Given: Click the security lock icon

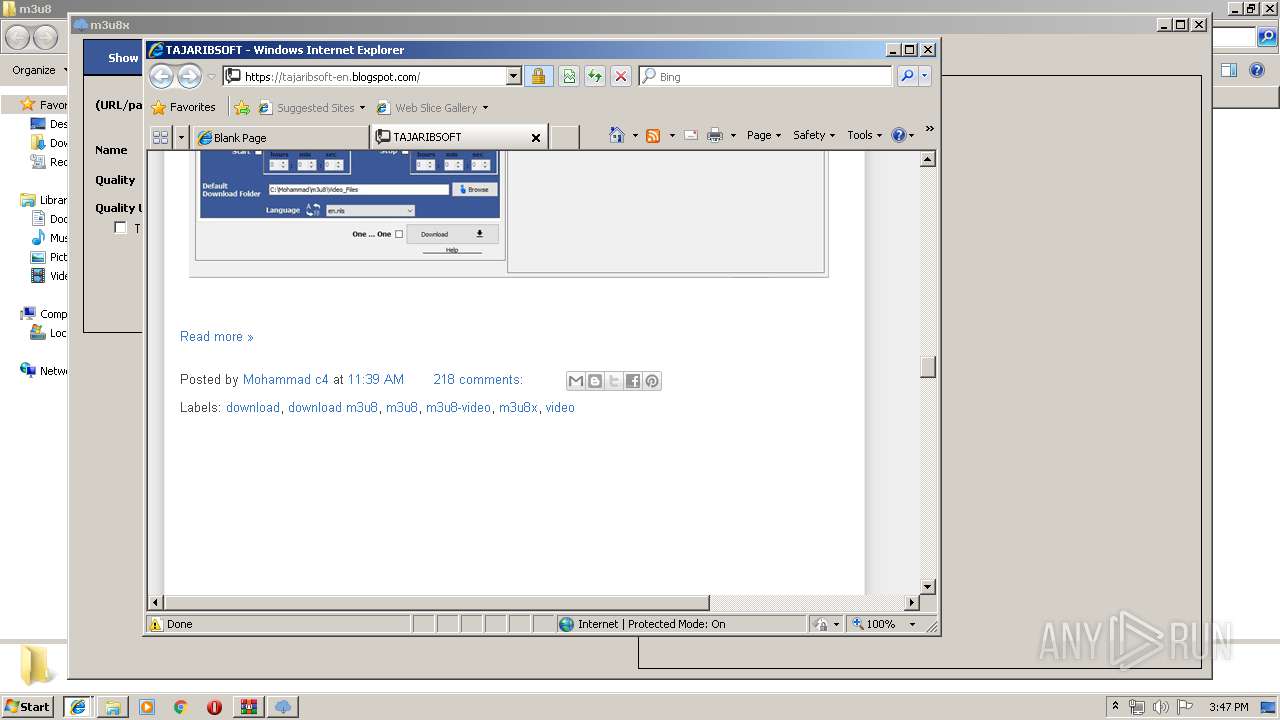Looking at the screenshot, I should pyautogui.click(x=538, y=76).
